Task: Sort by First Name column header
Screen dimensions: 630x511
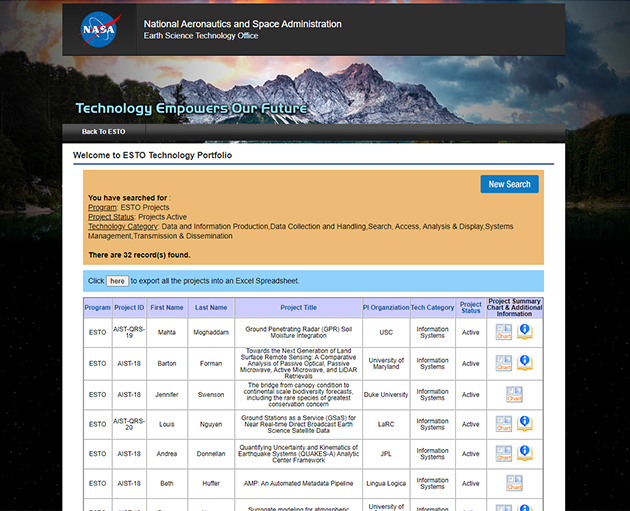Action: pyautogui.click(x=167, y=307)
